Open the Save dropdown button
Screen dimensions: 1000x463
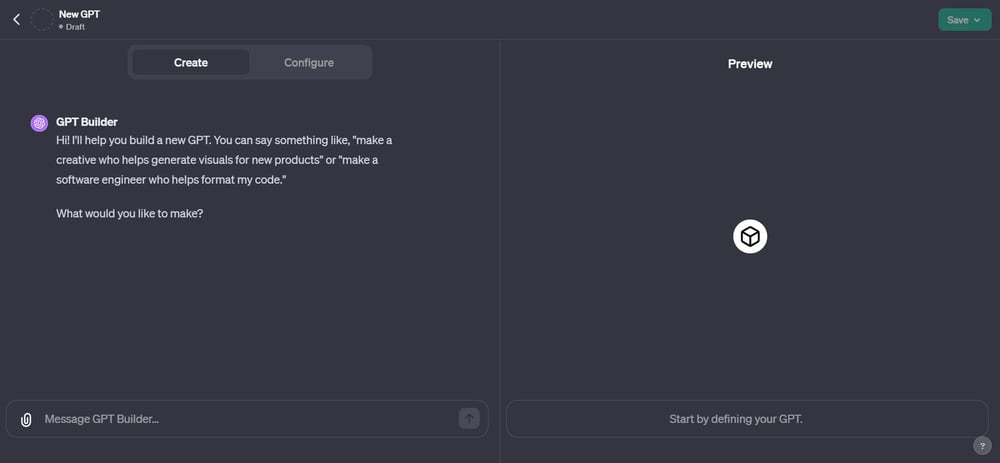pyautogui.click(x=964, y=20)
